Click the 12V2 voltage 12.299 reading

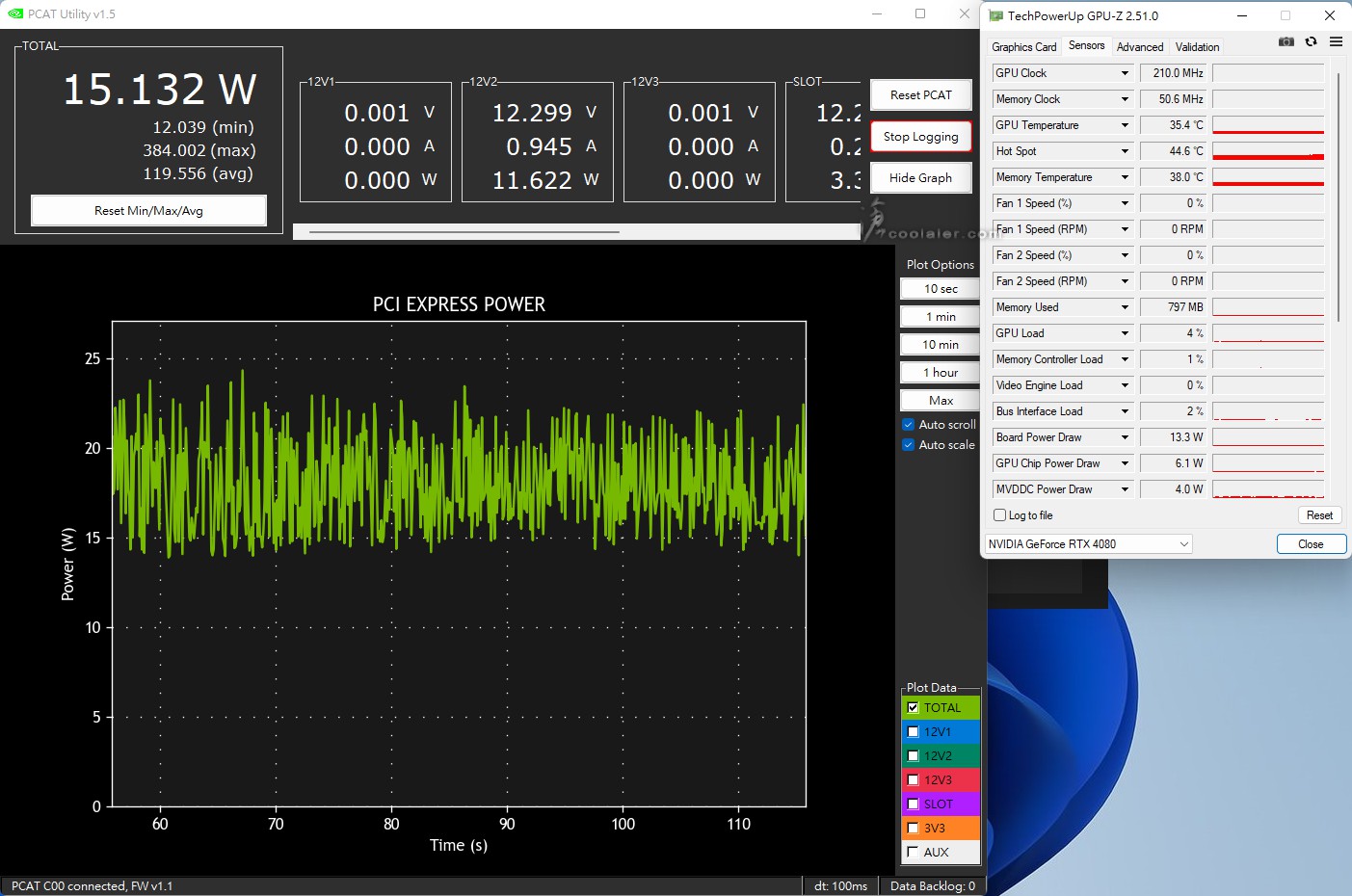(x=532, y=113)
